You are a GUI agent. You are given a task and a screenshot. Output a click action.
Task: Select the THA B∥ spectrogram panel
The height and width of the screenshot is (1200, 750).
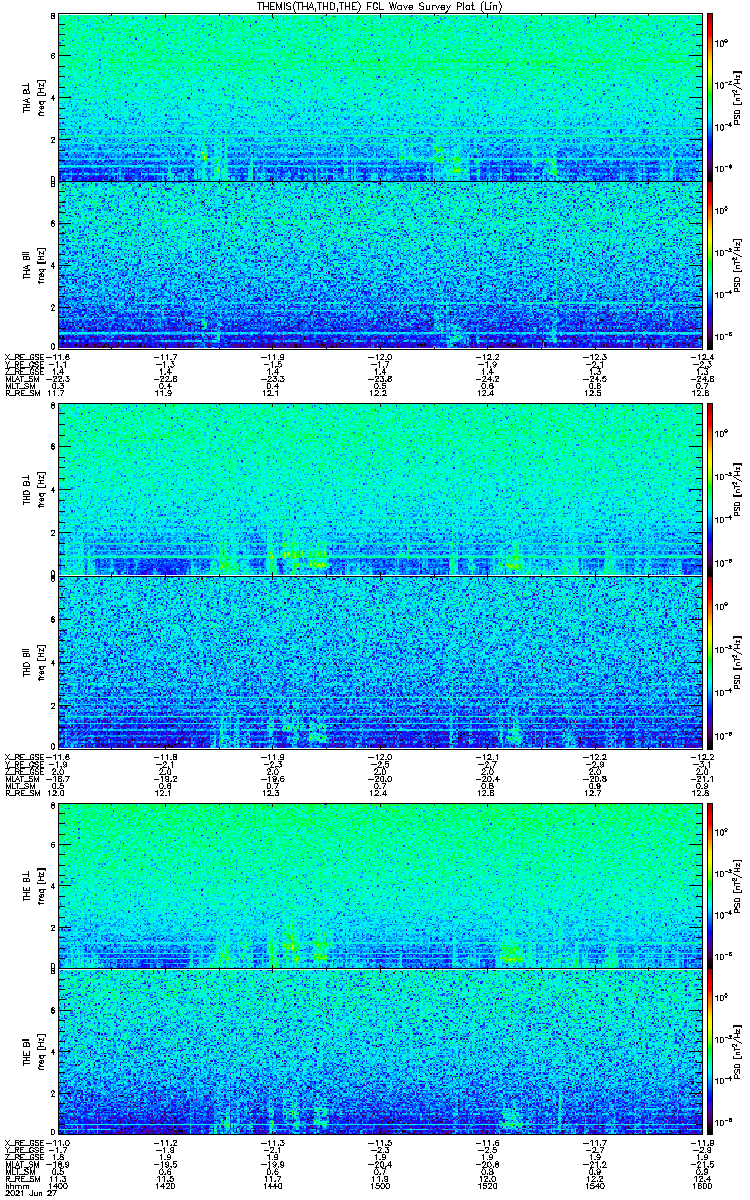pos(378,264)
